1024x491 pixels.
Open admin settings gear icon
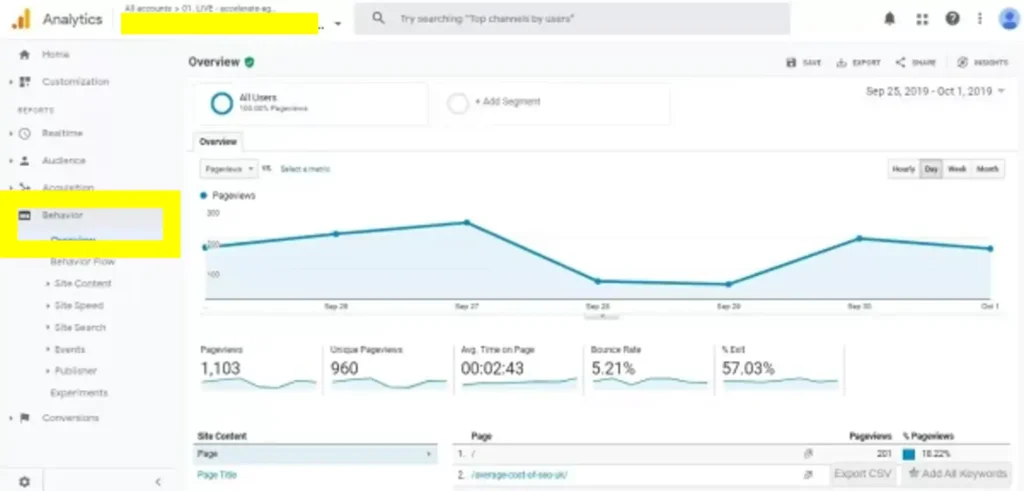tap(24, 481)
